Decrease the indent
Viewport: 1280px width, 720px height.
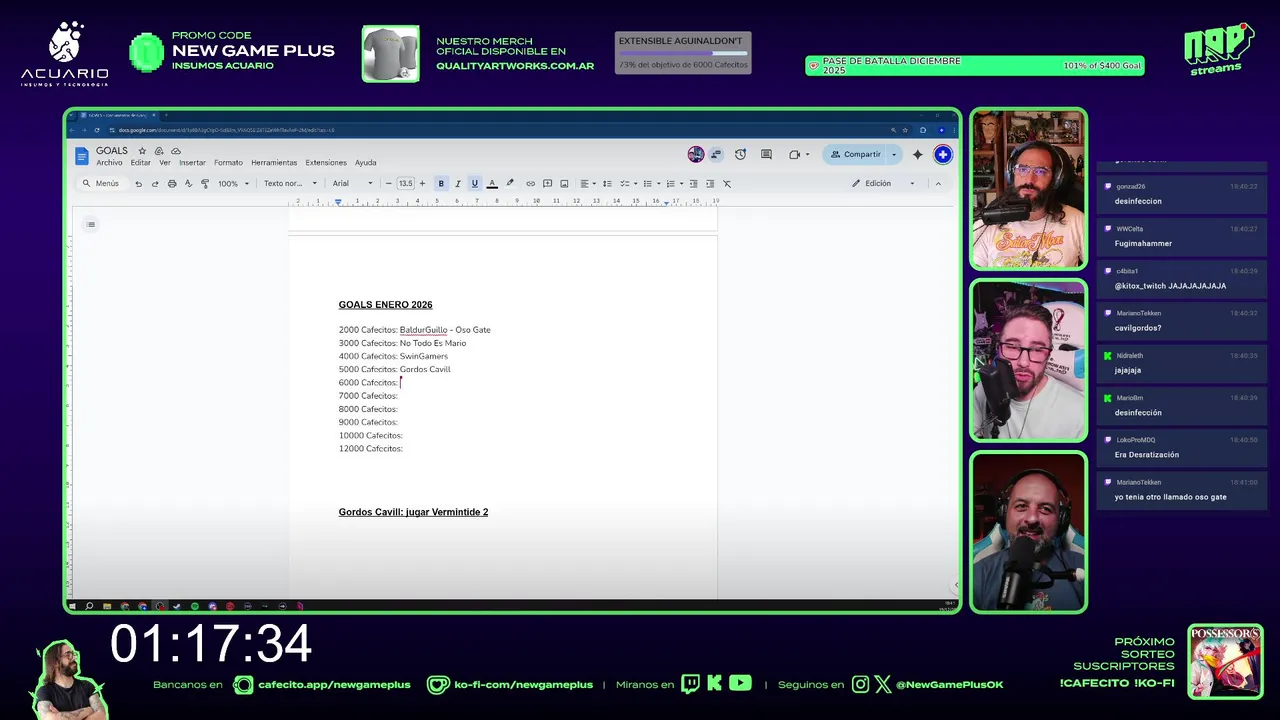pos(693,184)
